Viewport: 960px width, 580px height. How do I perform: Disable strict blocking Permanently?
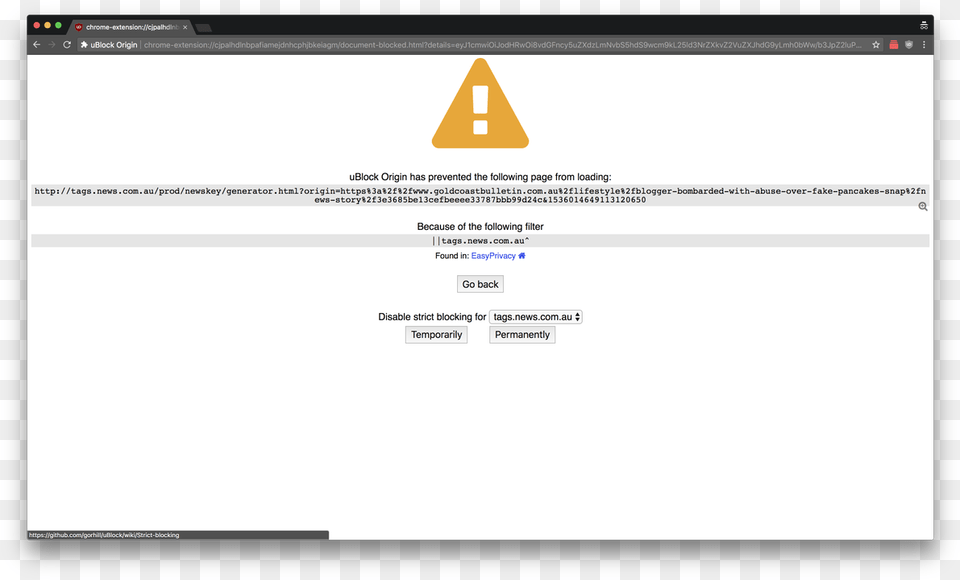click(x=522, y=335)
